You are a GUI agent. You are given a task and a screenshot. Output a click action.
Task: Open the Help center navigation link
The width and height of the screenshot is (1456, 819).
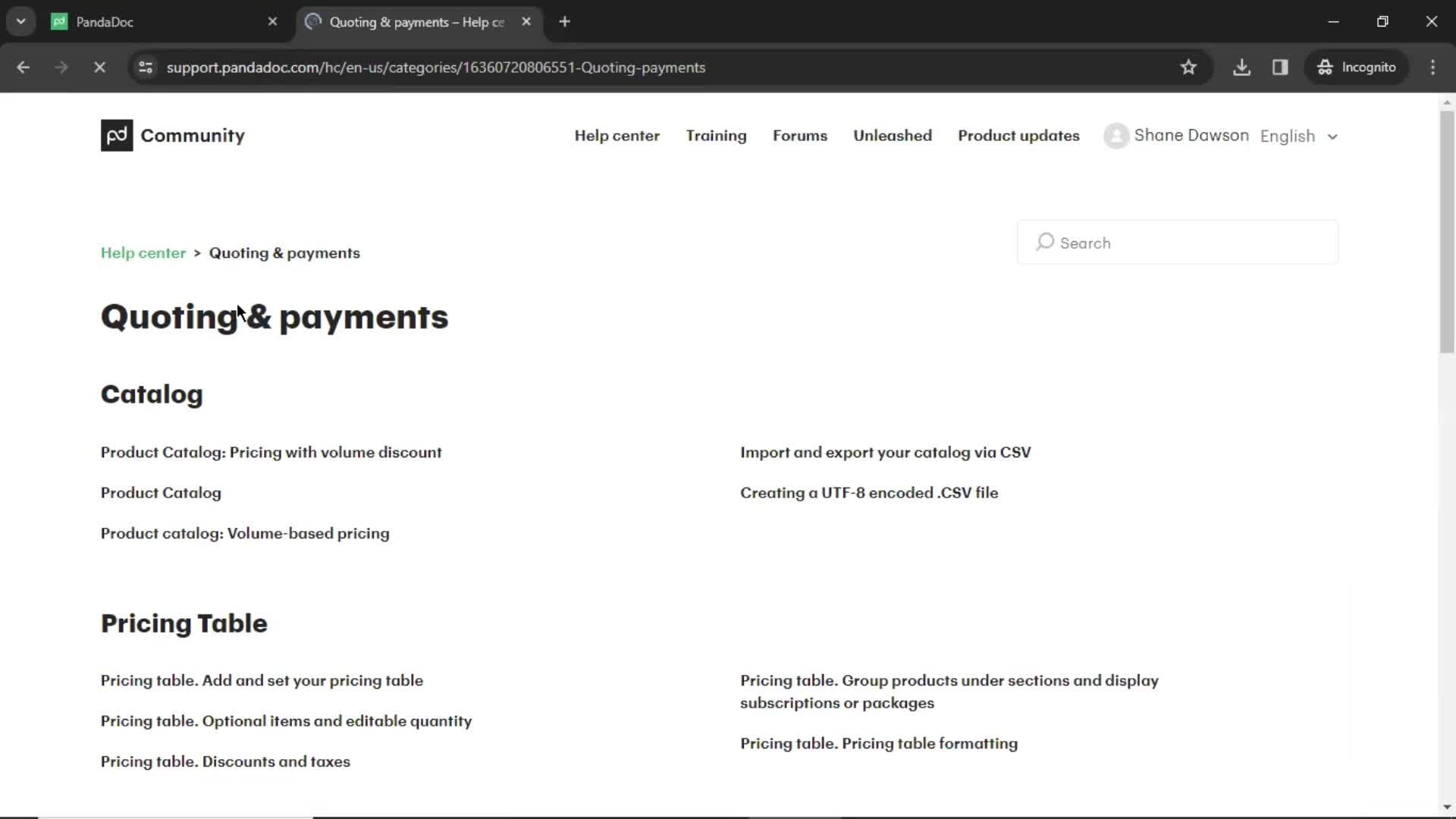617,135
